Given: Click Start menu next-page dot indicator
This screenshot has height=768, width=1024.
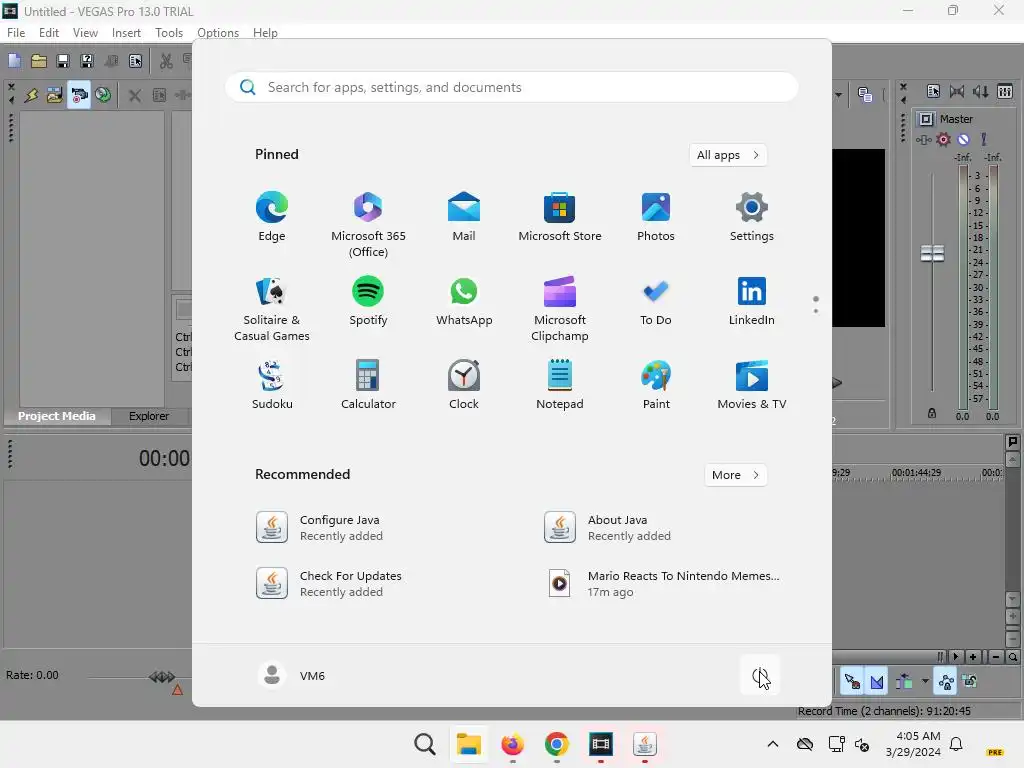Looking at the screenshot, I should [x=816, y=311].
